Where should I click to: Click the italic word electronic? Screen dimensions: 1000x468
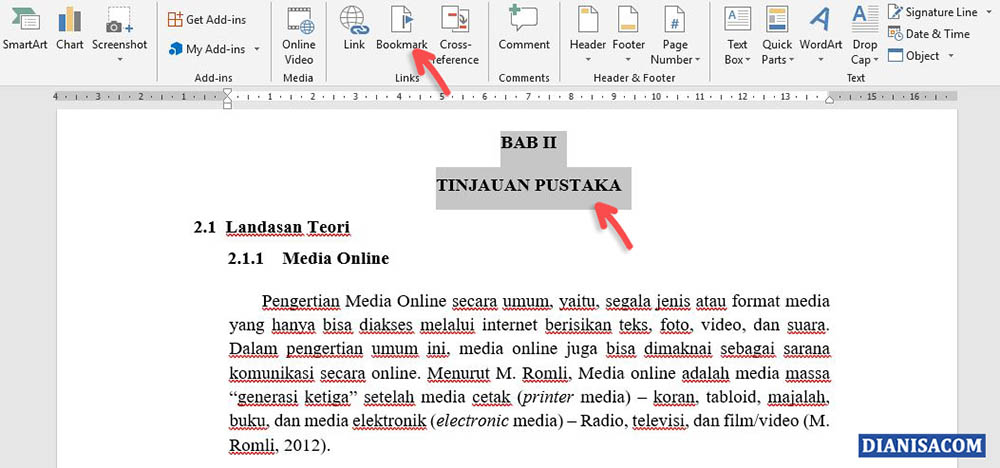click(472, 421)
